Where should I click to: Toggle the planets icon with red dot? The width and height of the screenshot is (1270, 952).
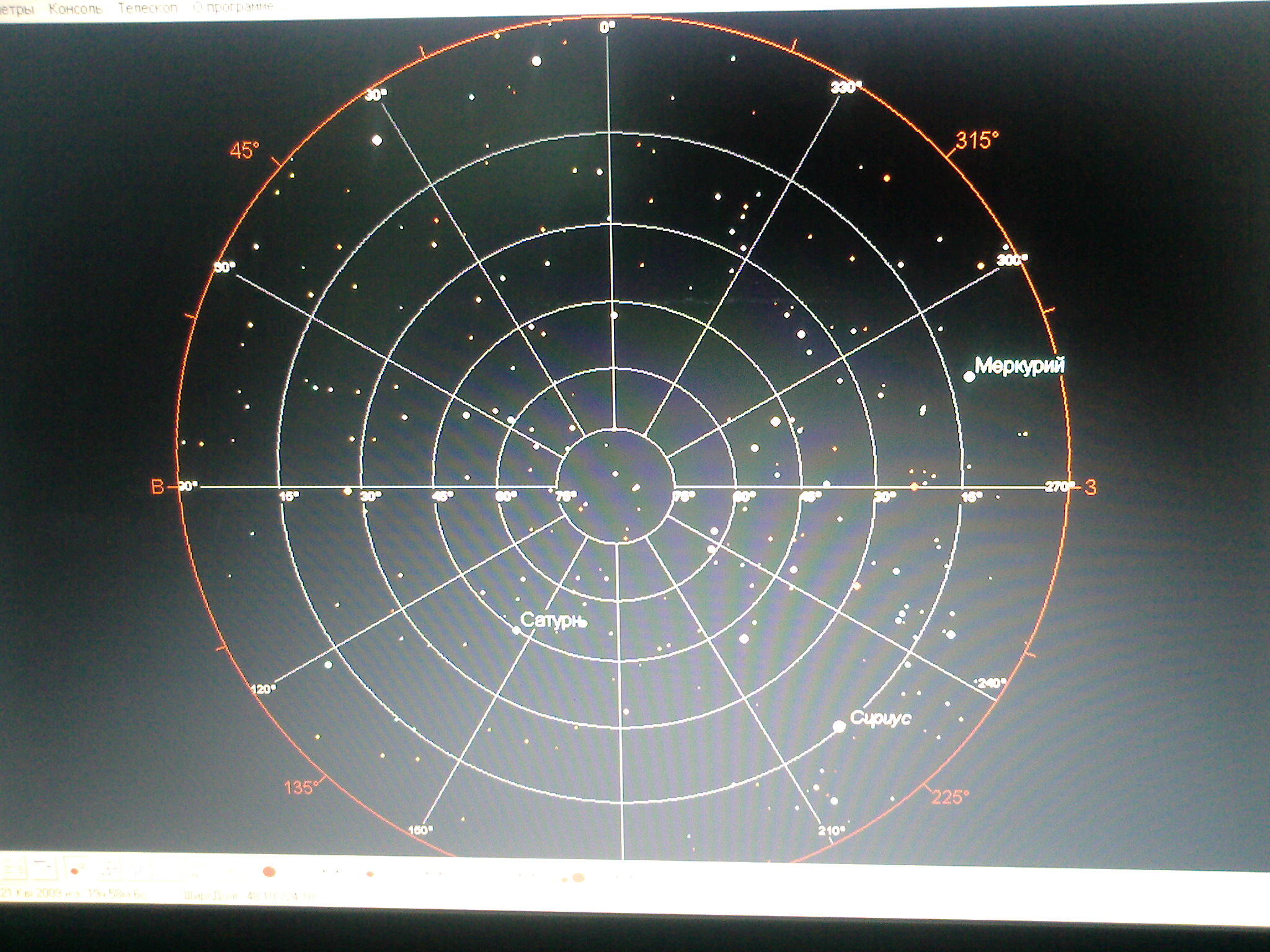click(76, 870)
